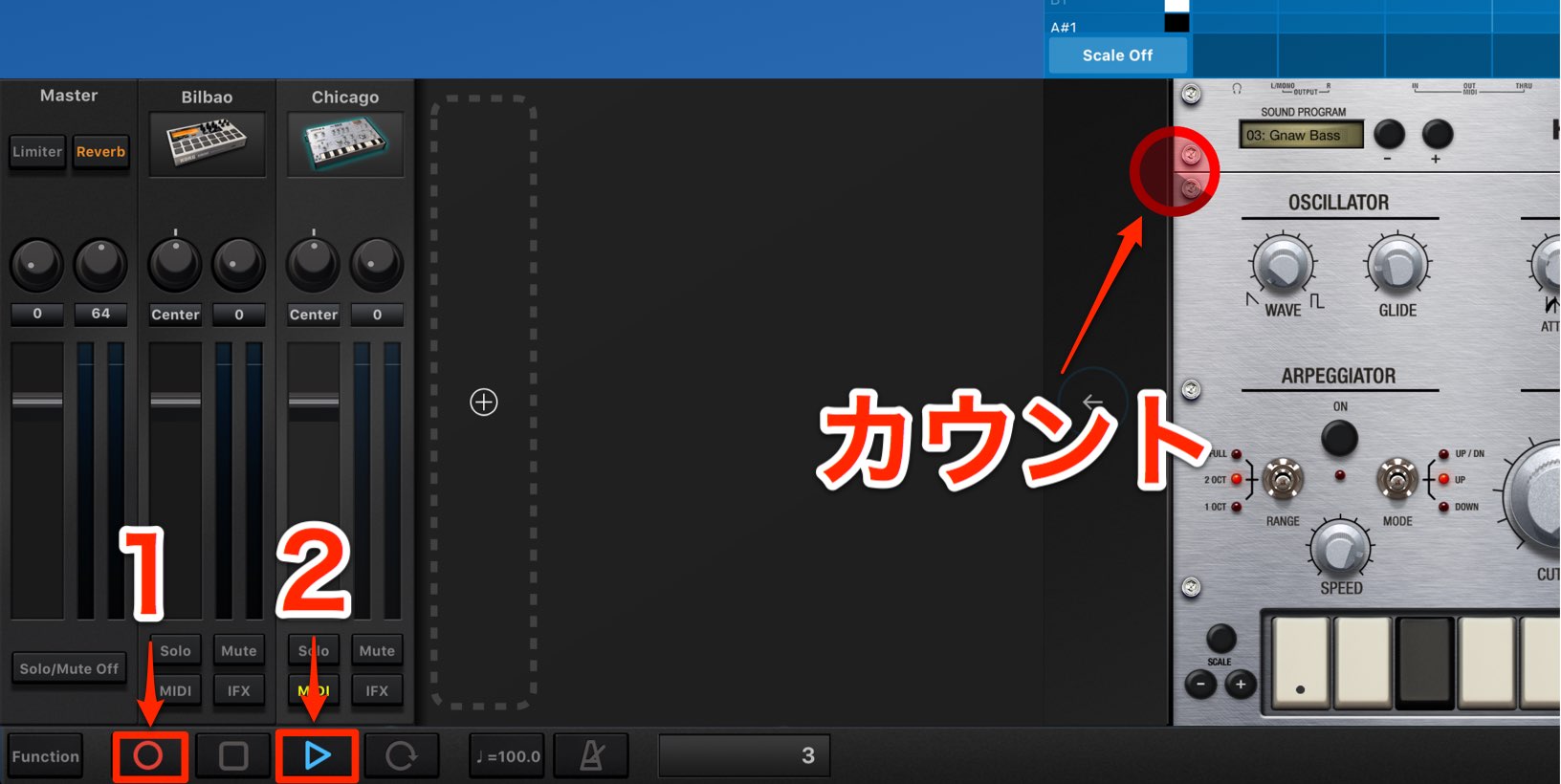This screenshot has height=784, width=1561.
Task: Click the Bilbao volume fader
Action: click(175, 400)
